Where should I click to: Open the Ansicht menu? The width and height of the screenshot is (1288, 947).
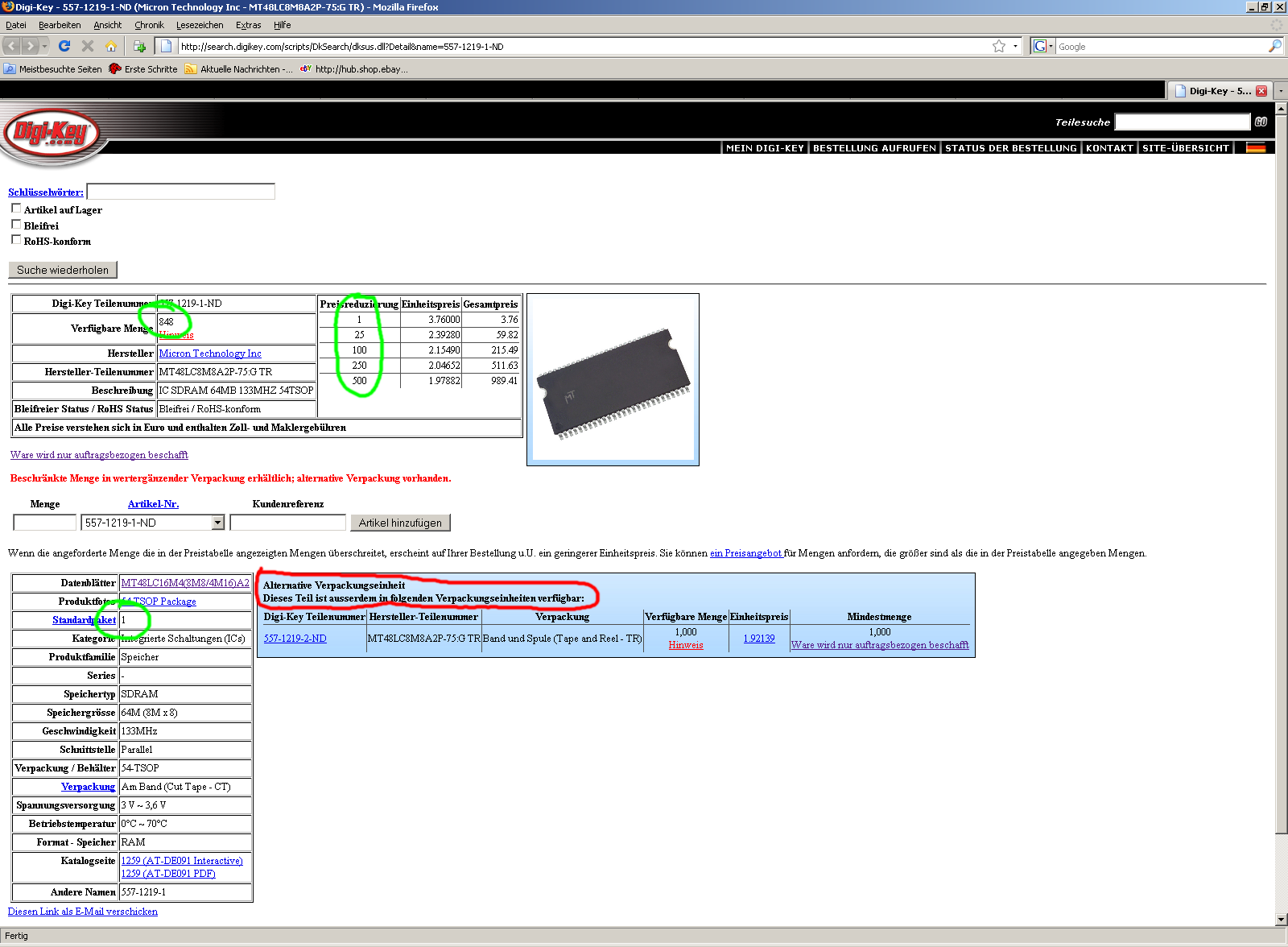point(108,25)
